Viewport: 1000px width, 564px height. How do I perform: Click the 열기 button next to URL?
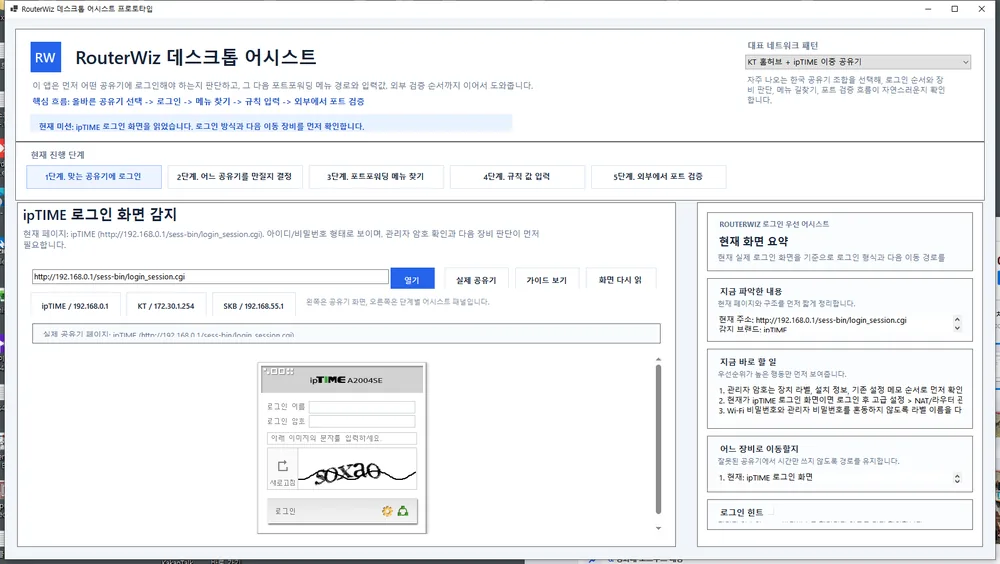pos(412,279)
